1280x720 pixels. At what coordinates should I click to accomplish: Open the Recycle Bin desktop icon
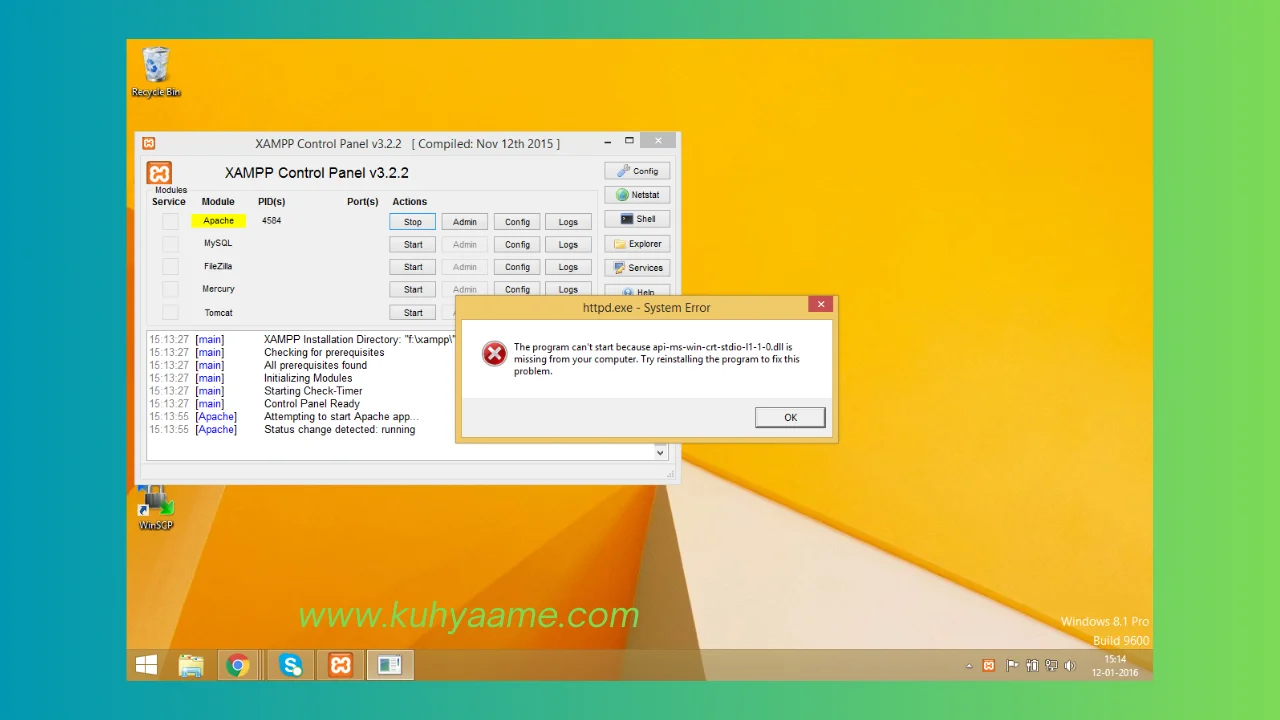pos(156,72)
